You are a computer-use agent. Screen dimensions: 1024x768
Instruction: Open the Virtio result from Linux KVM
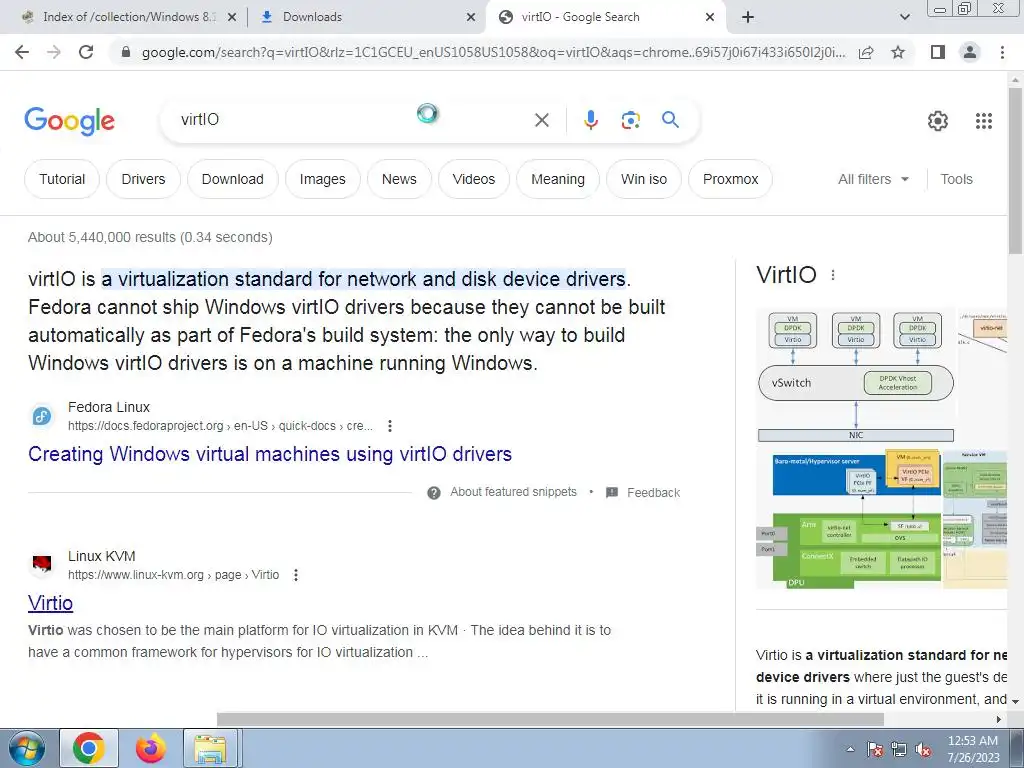click(50, 603)
